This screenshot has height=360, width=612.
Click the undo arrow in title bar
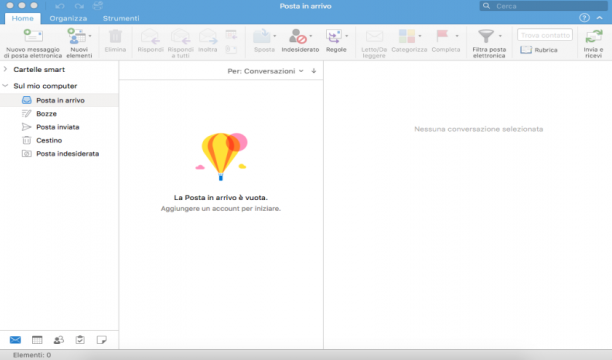coord(60,6)
